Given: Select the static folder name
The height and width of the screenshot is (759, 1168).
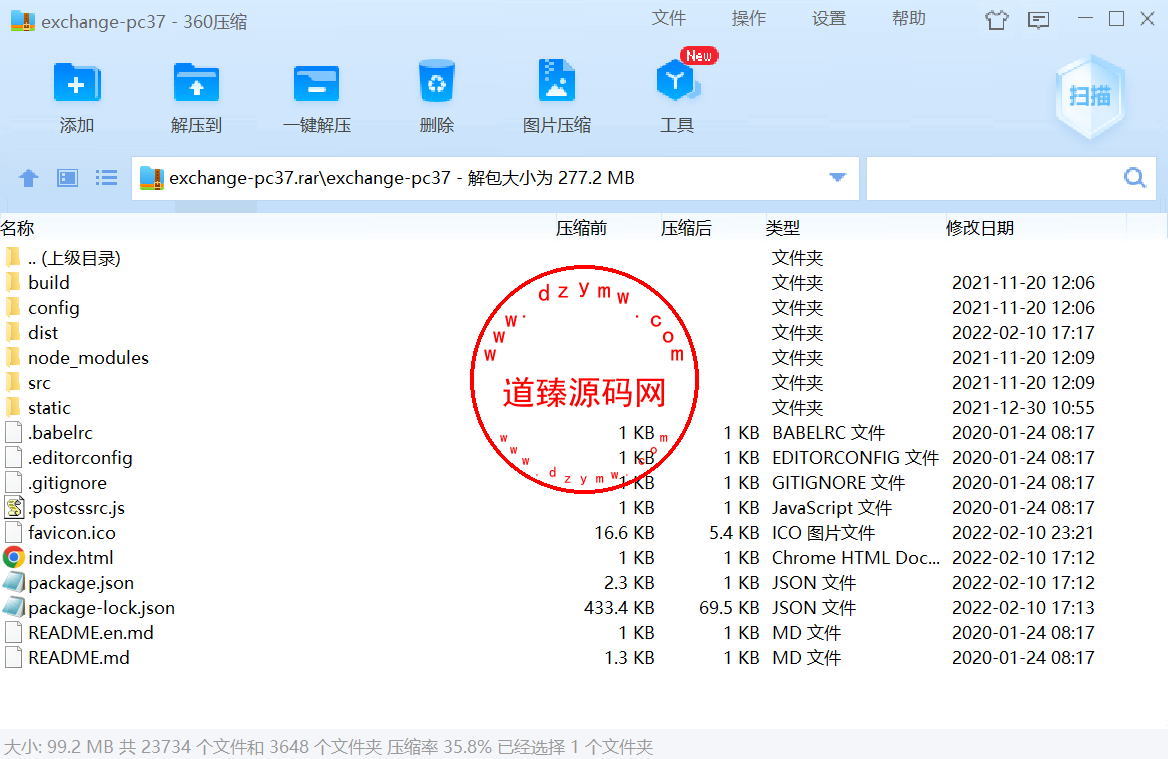Looking at the screenshot, I should [x=49, y=407].
